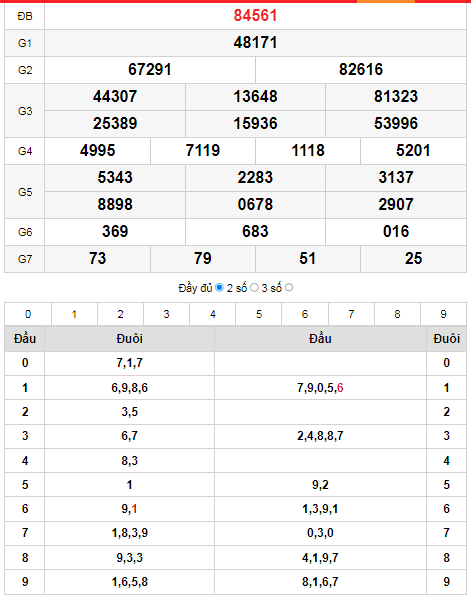Click the G1 prize number 48171

click(255, 43)
